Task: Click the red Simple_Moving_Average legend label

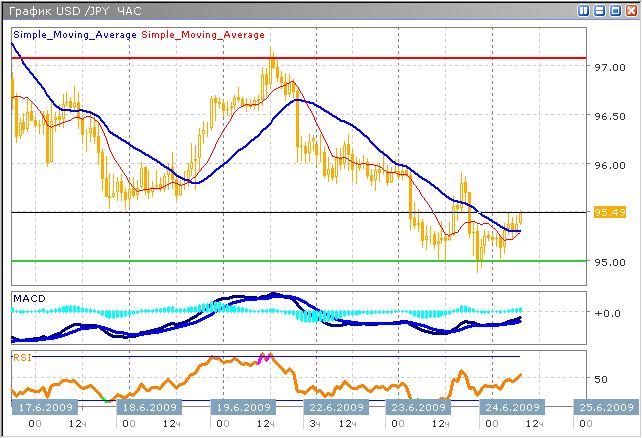Action: pos(203,35)
